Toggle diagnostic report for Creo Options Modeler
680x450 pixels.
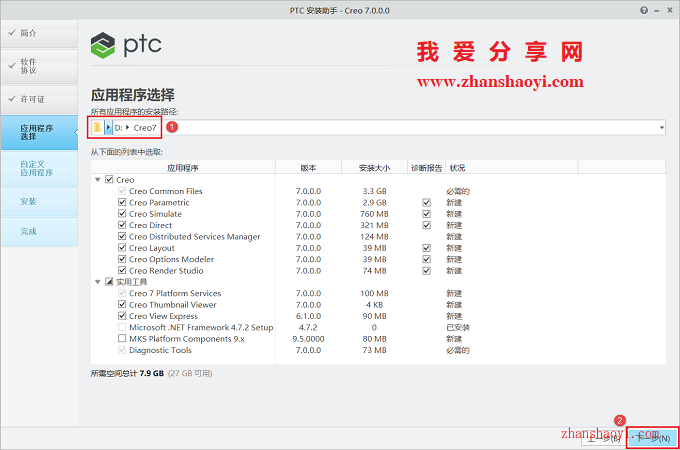coord(427,259)
